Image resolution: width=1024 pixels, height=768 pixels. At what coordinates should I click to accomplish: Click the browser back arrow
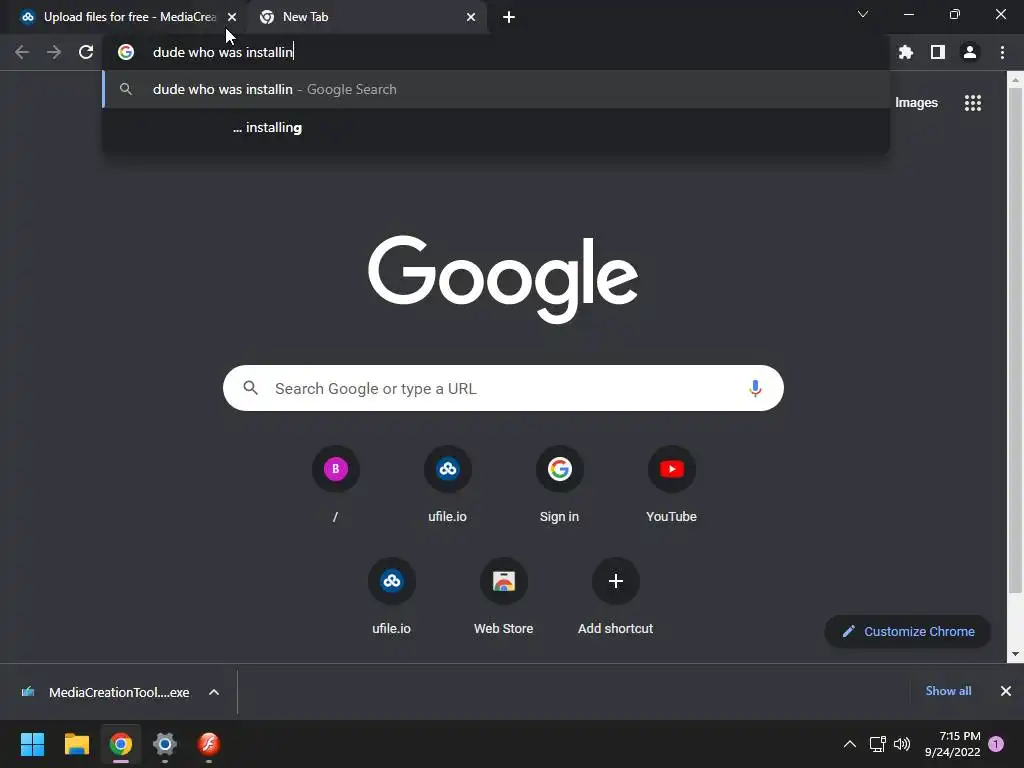pyautogui.click(x=22, y=52)
